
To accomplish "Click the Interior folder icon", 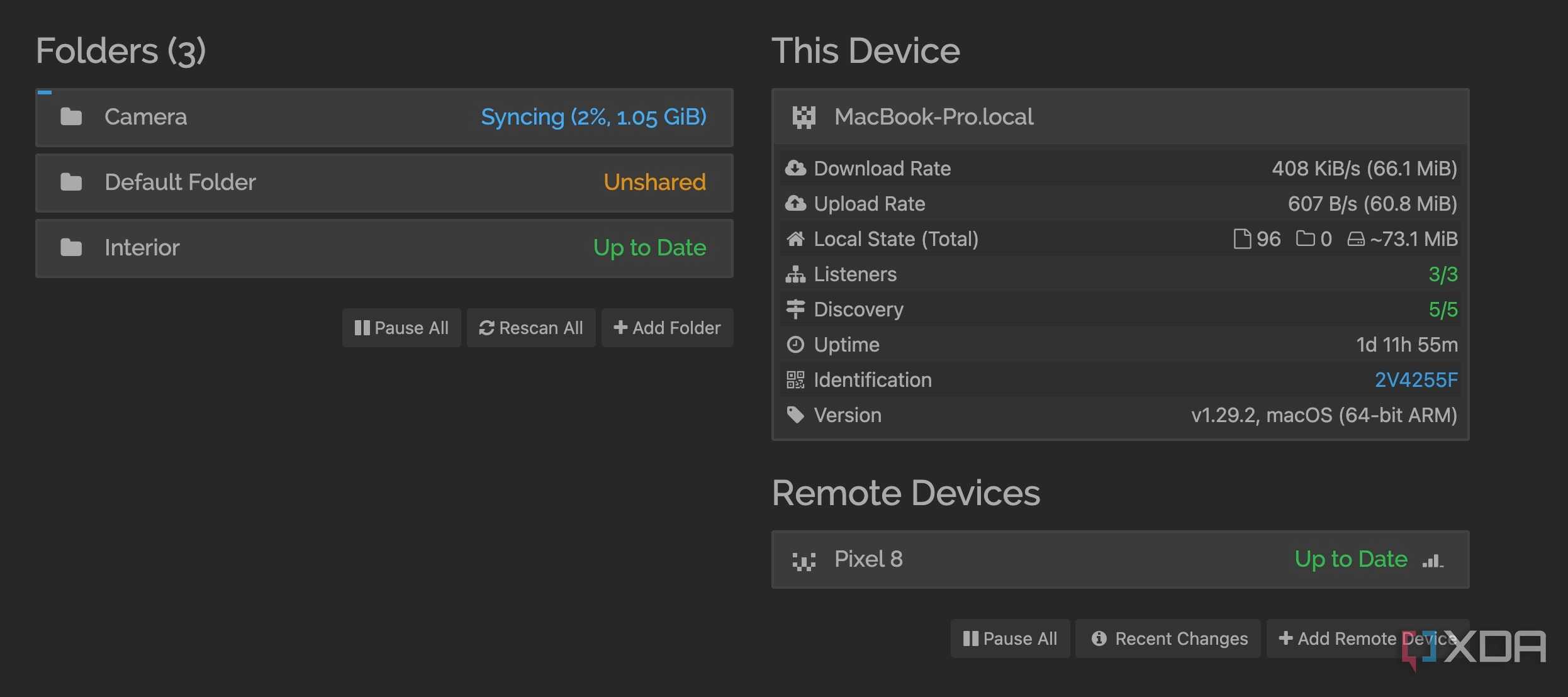I will 71,248.
